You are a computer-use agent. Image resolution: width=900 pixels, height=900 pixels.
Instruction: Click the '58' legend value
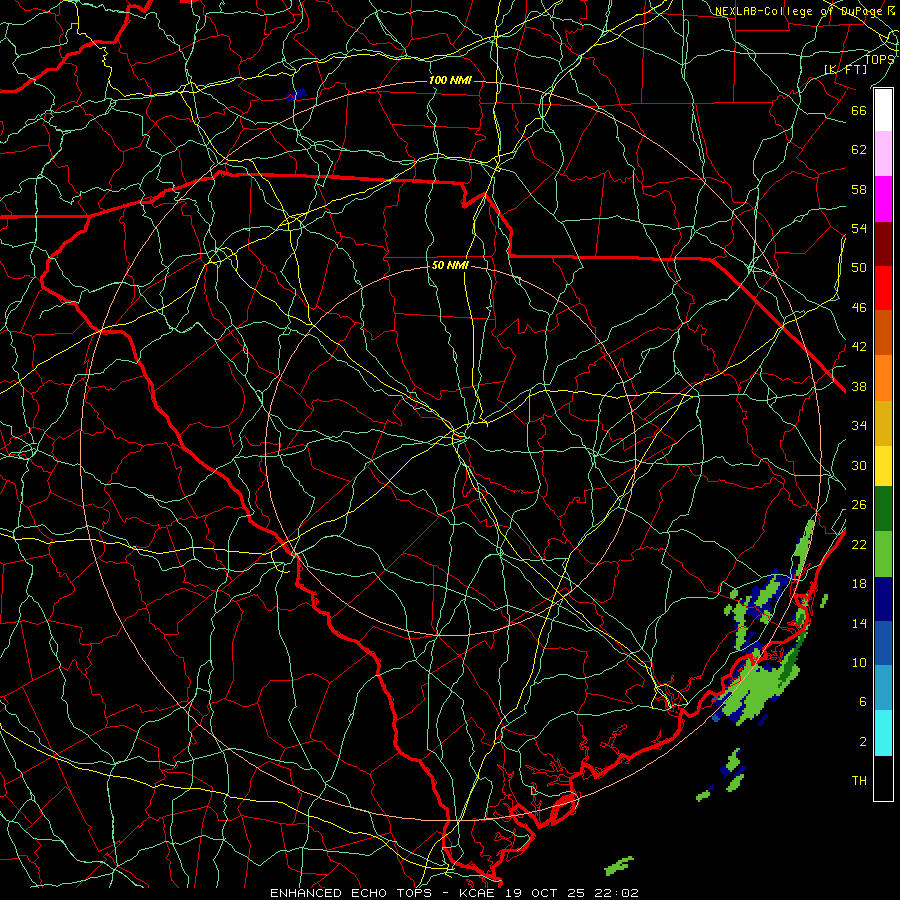tap(859, 189)
